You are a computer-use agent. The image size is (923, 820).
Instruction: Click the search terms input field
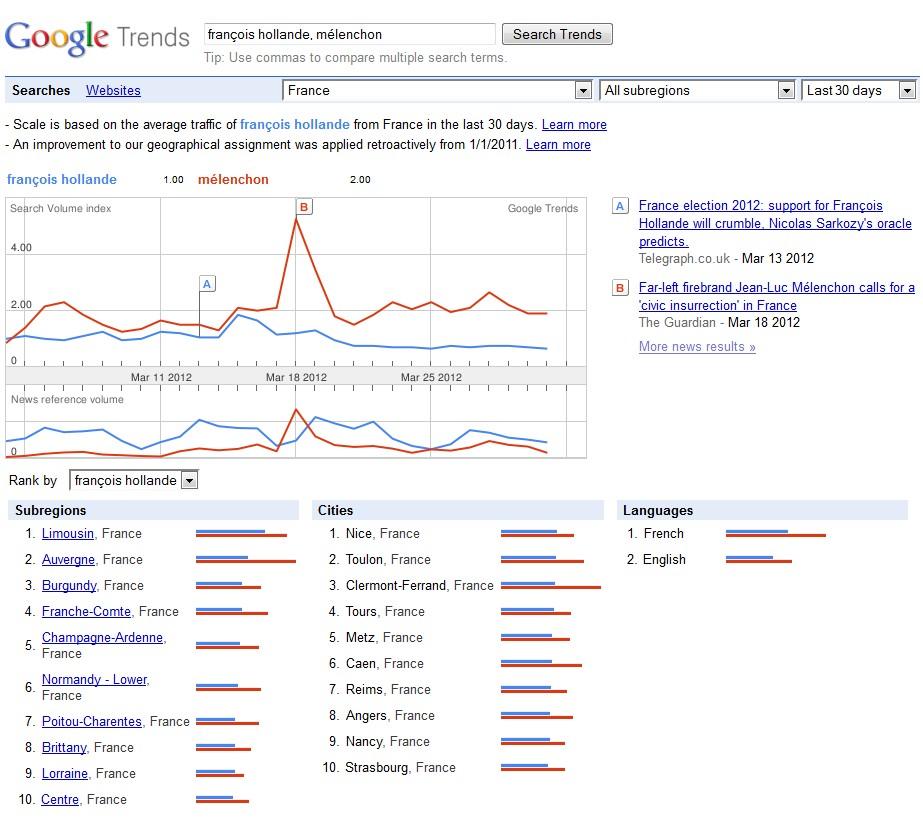[349, 34]
